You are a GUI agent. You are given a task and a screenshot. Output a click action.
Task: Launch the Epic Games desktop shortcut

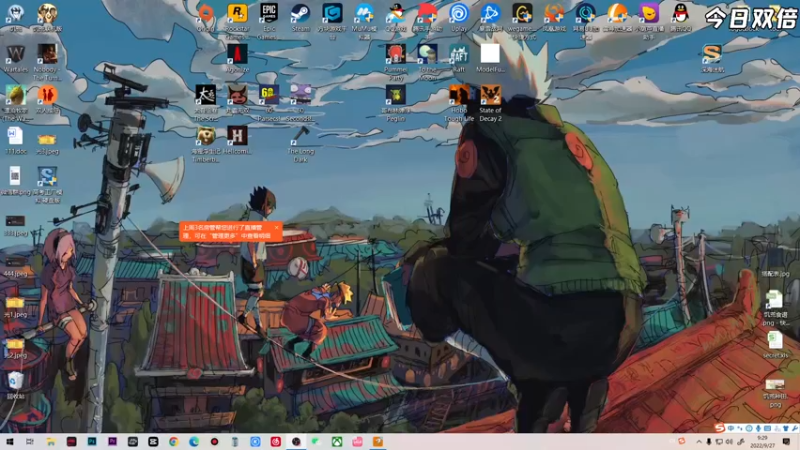tap(269, 13)
